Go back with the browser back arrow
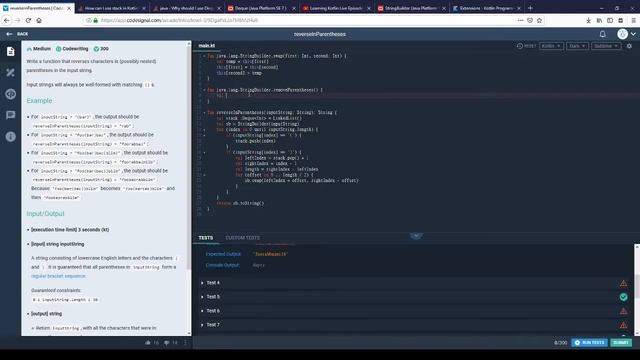This screenshot has height=360, width=640. (7, 20)
